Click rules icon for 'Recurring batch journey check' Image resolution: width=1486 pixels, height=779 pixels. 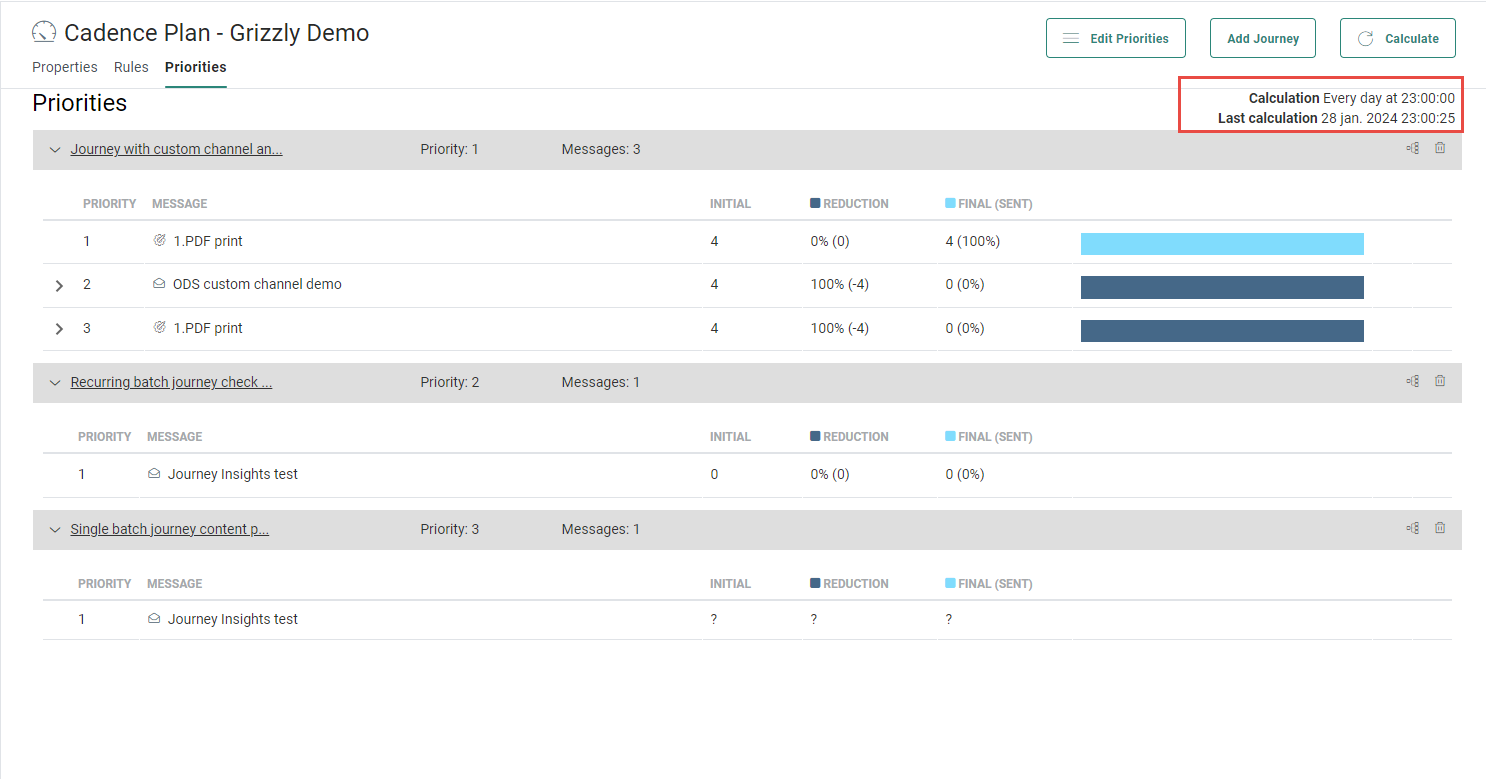pyautogui.click(x=1412, y=381)
